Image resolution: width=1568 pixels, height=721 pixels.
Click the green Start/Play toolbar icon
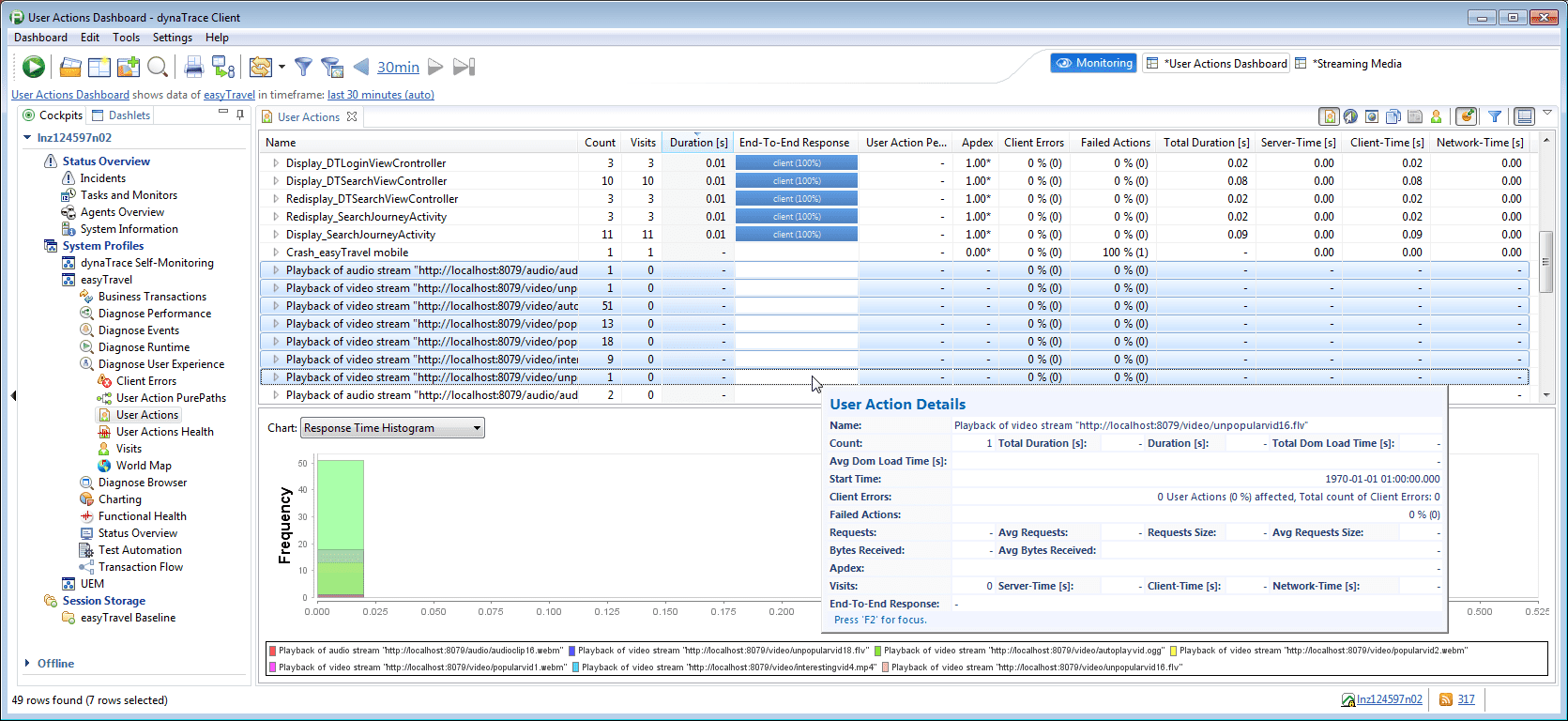34,67
